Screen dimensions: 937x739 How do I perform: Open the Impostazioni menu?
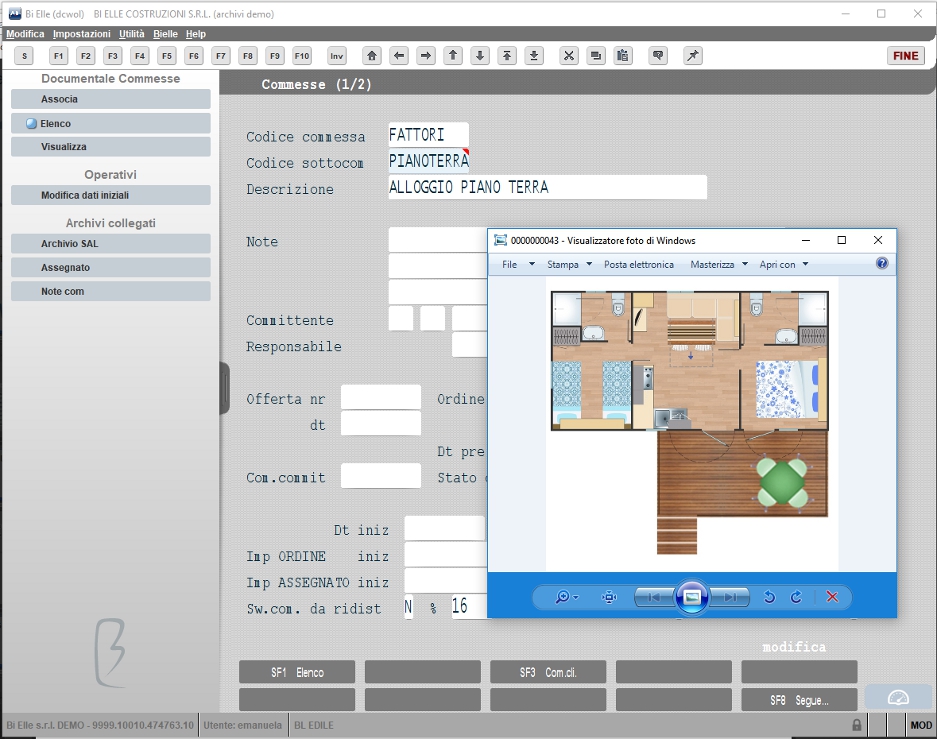click(x=81, y=34)
